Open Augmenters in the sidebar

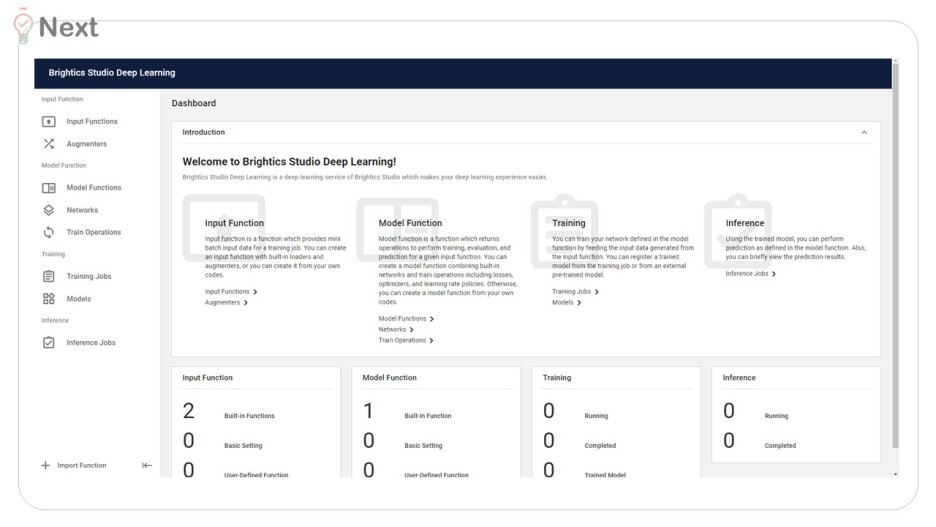coord(87,144)
